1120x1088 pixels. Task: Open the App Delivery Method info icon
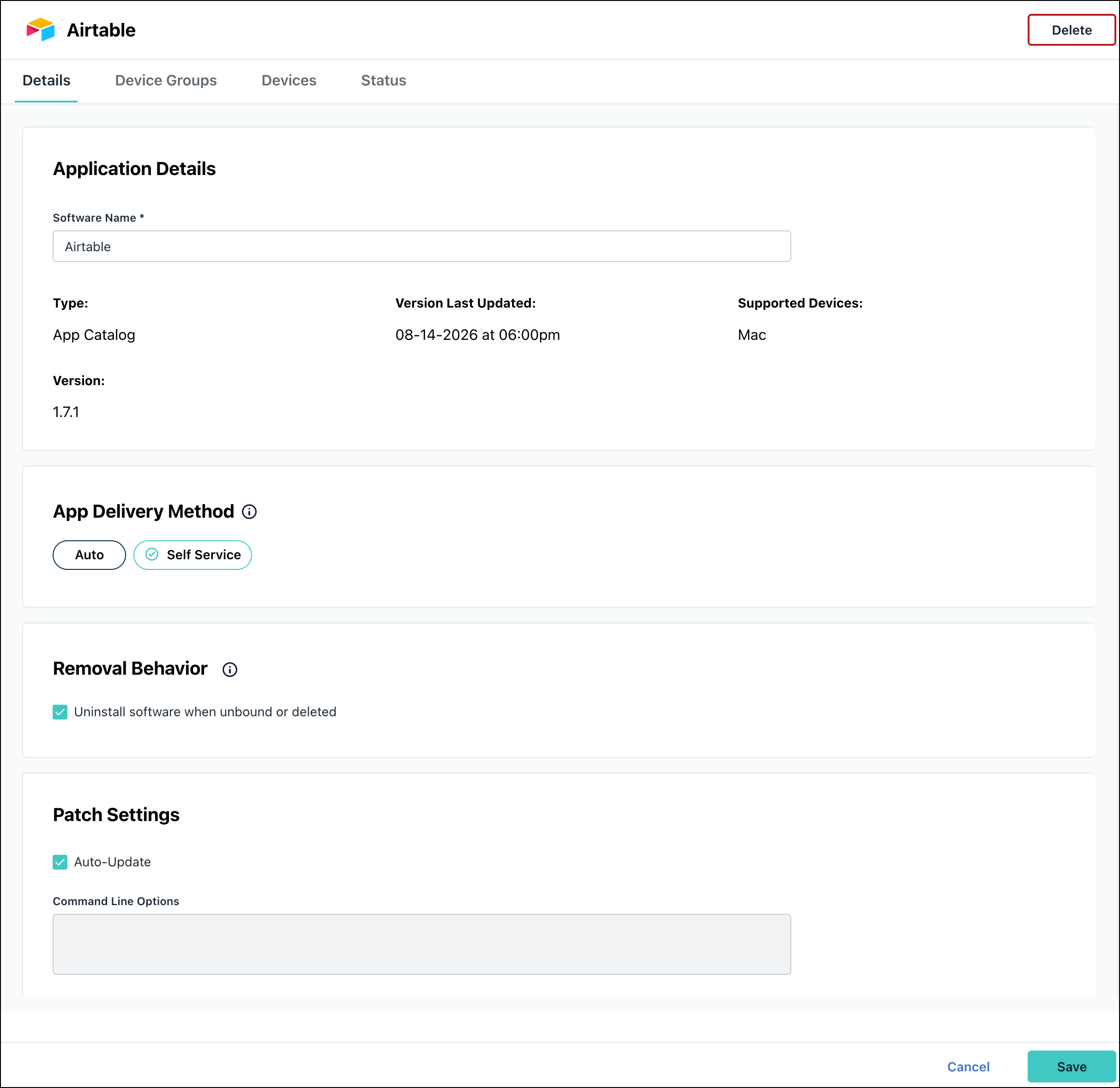tap(249, 512)
